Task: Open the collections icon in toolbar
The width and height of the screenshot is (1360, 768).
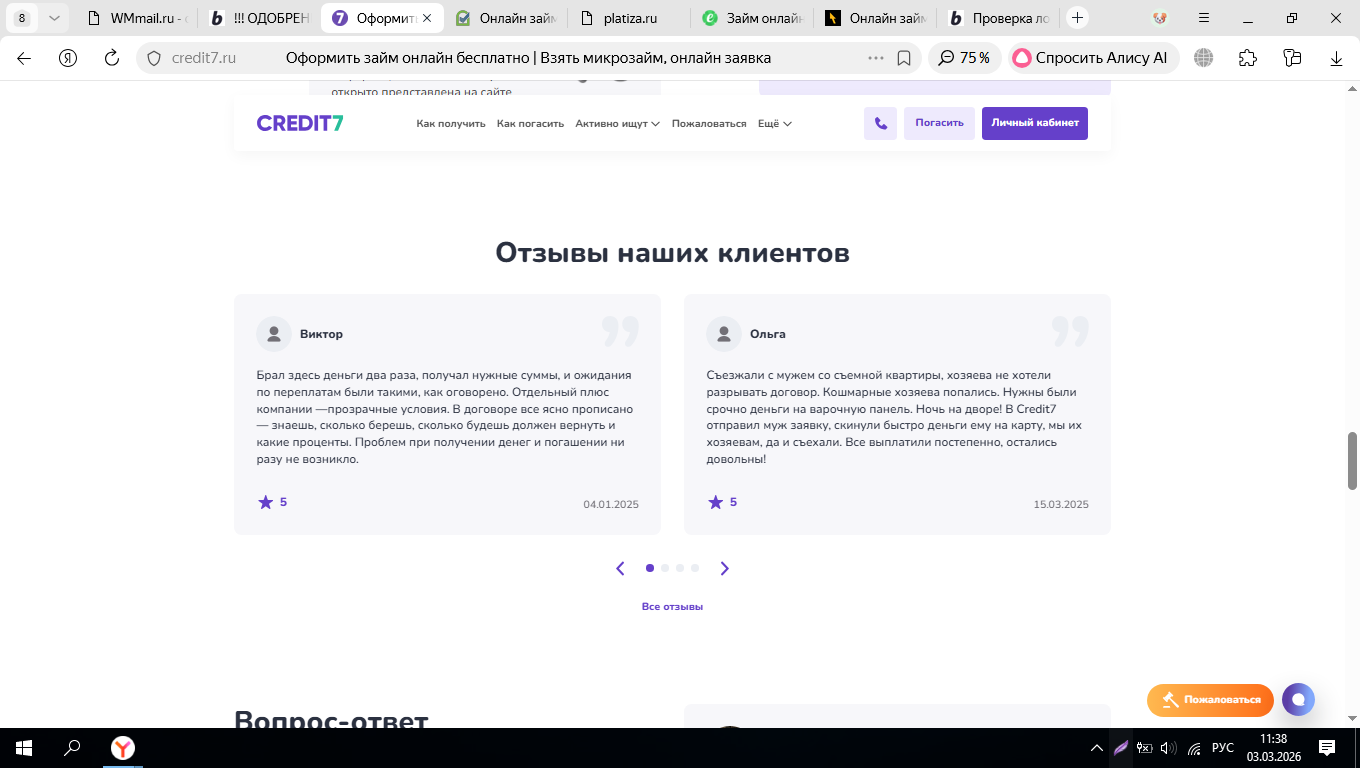Action: tap(1292, 58)
